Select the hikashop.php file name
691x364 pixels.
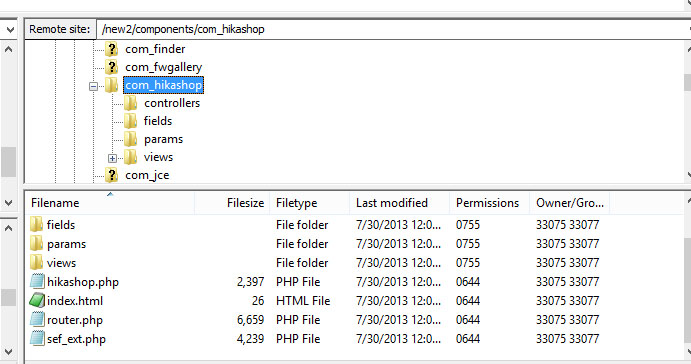[83, 282]
